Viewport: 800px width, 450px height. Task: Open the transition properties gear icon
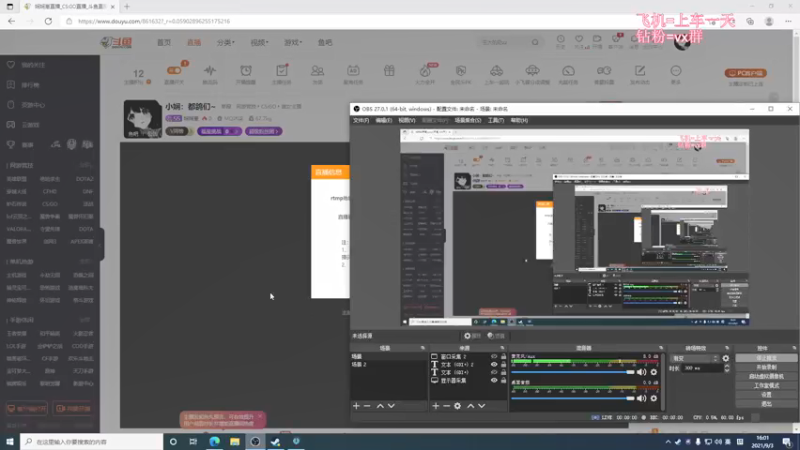point(726,358)
